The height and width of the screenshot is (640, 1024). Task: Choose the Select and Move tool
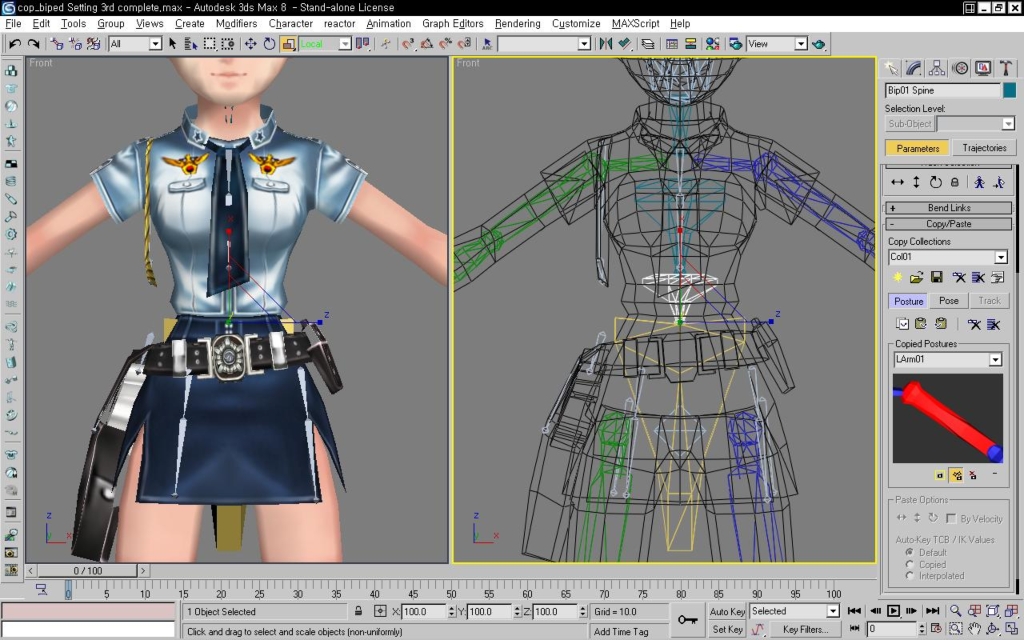[250, 44]
